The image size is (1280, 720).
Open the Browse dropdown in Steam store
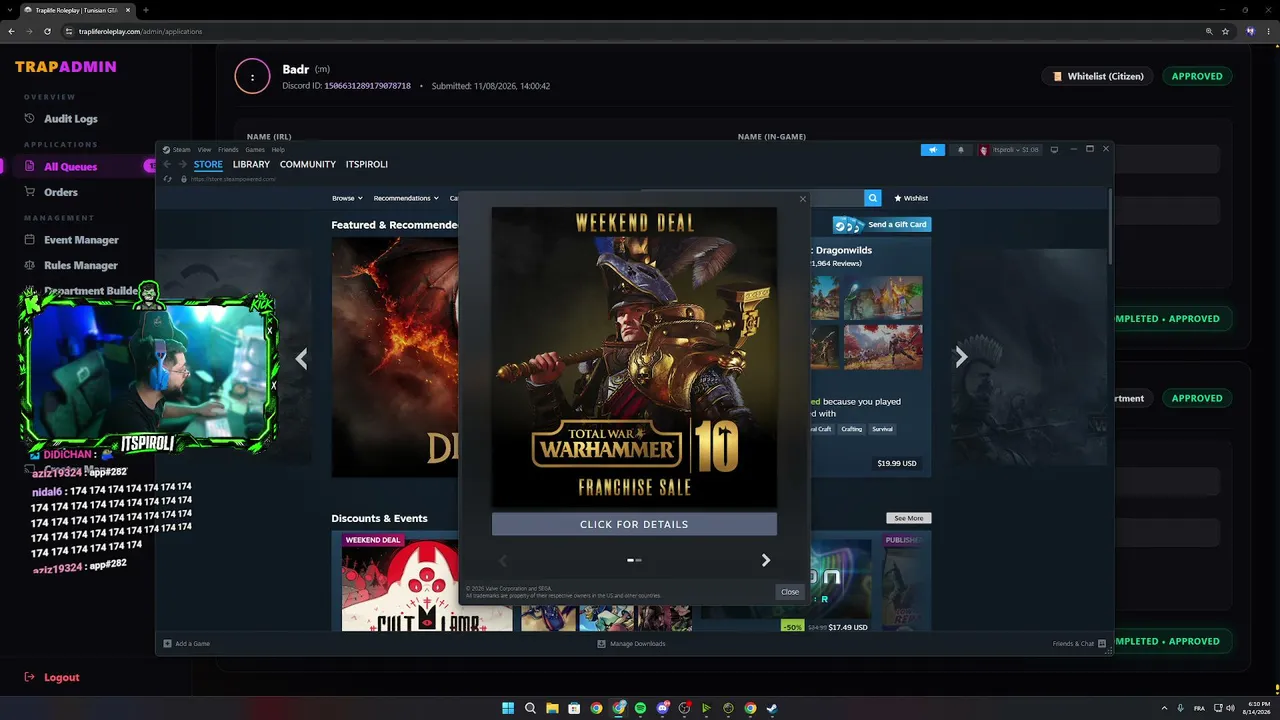[x=347, y=198]
